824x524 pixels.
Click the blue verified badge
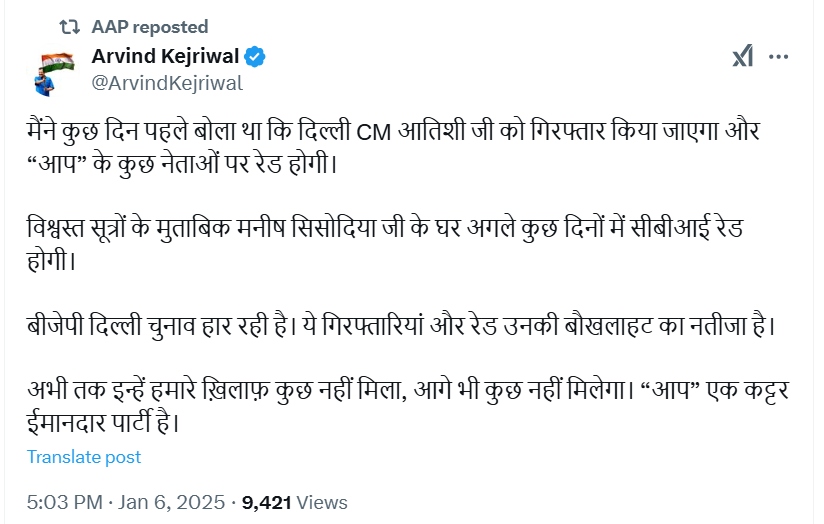point(256,56)
